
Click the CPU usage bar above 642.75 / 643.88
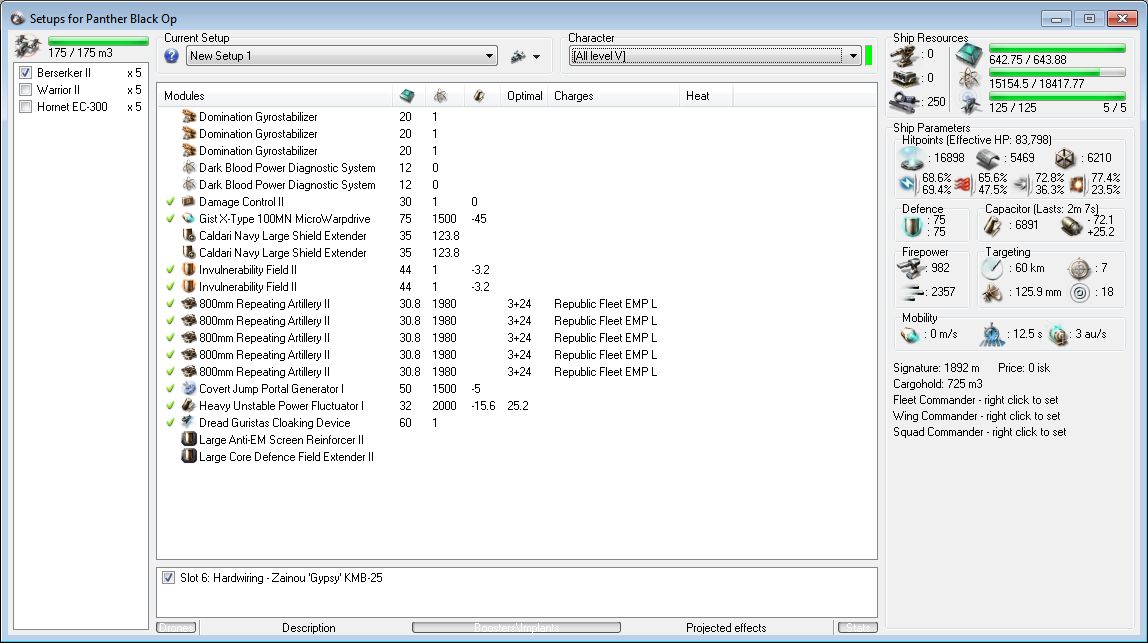point(1057,48)
